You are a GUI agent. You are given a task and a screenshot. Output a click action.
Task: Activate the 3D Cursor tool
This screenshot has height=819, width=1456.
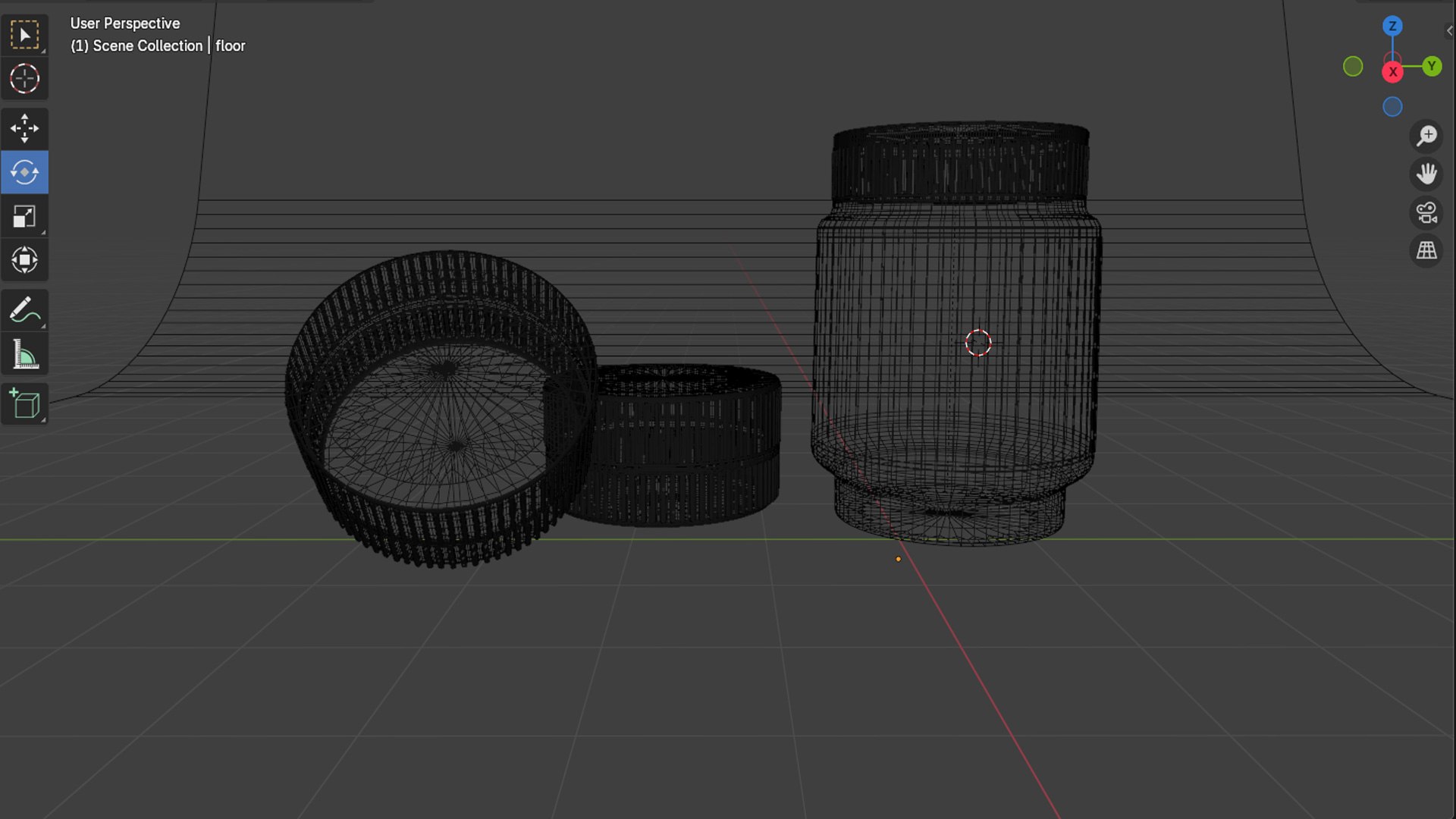24,79
